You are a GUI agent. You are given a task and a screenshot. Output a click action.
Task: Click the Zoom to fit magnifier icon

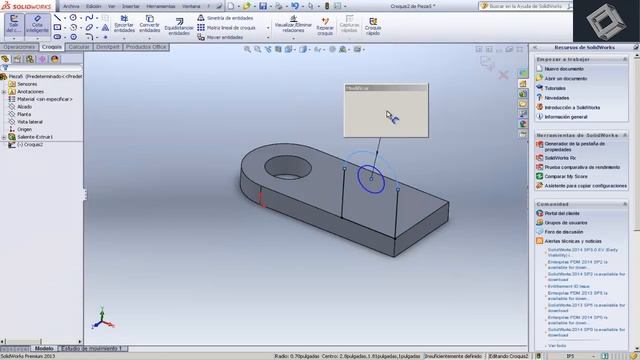point(247,49)
